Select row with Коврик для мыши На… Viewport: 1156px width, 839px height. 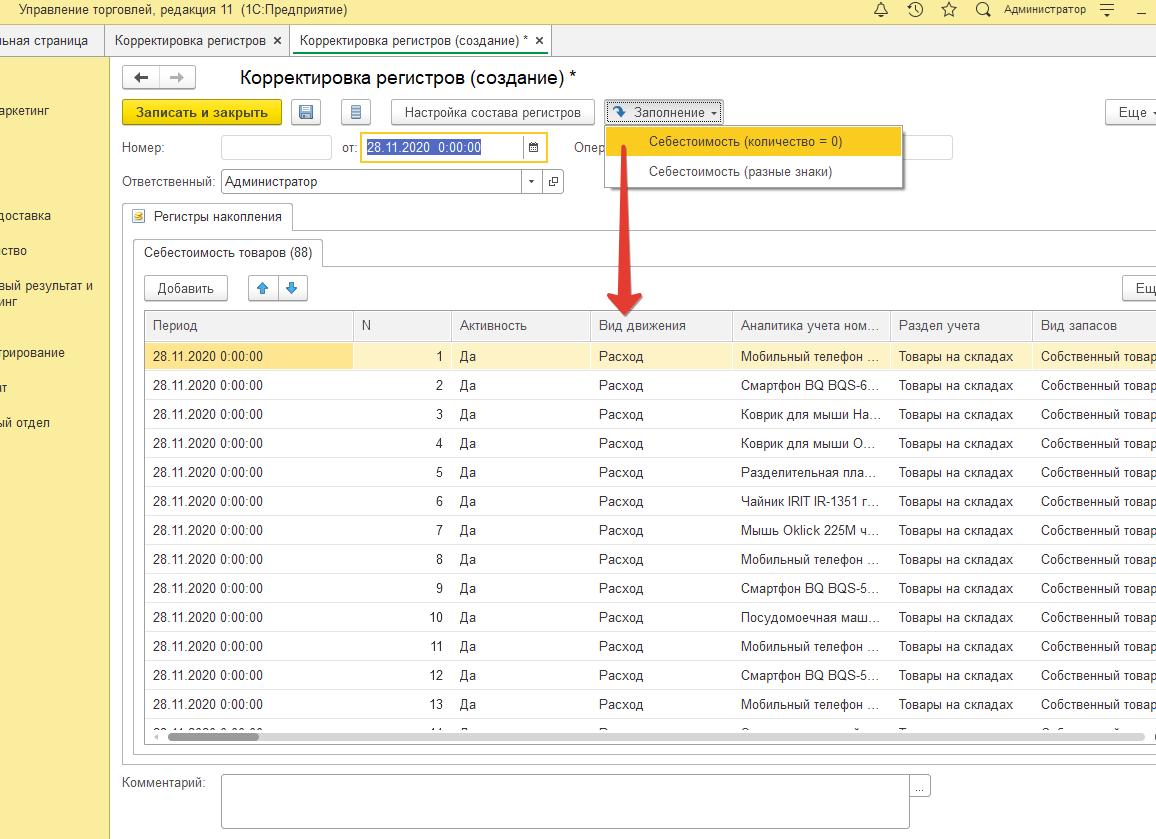coord(650,414)
